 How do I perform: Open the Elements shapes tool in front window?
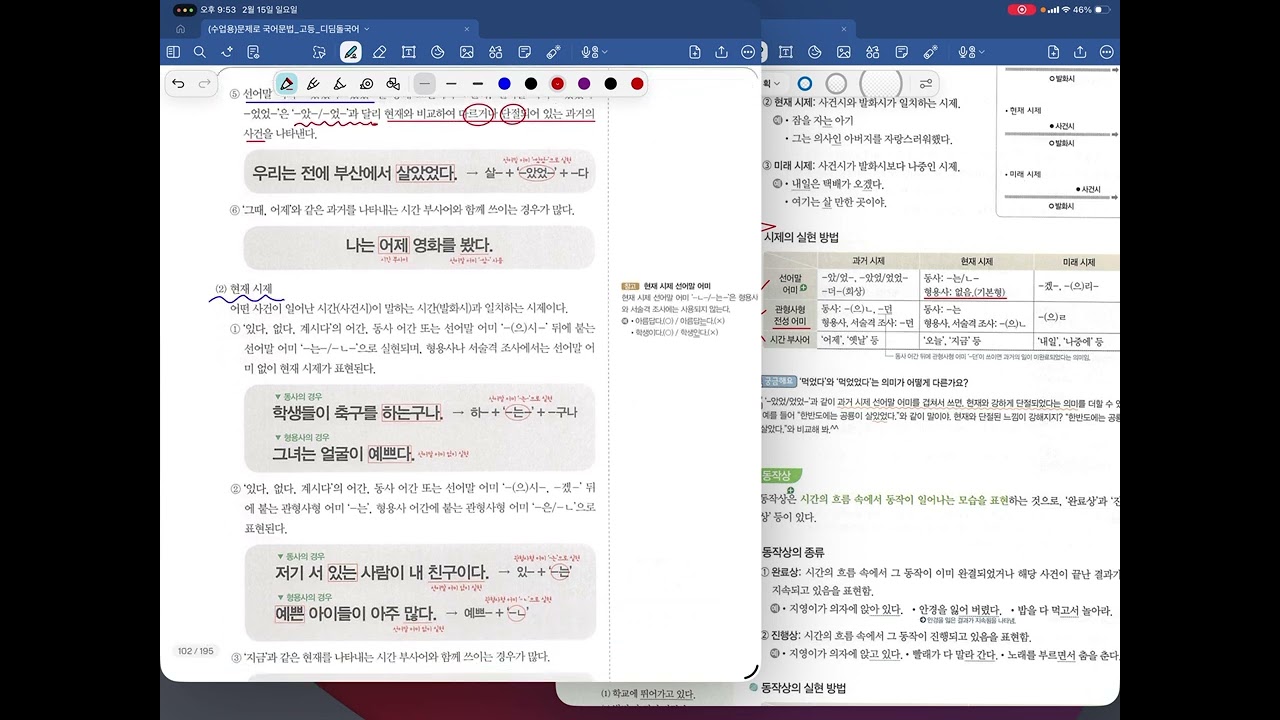pos(495,52)
